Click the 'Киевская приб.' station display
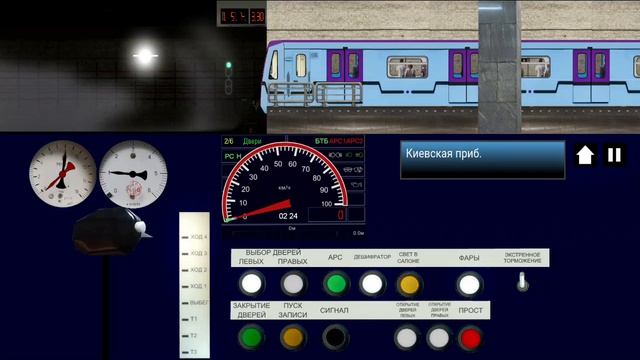This screenshot has height=360, width=640. click(482, 160)
